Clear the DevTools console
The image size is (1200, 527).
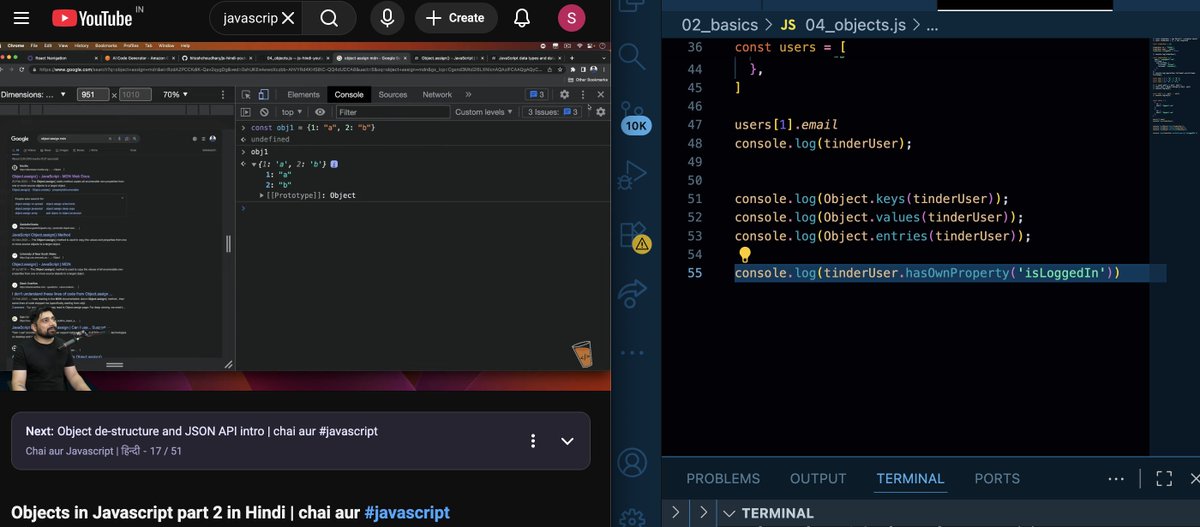point(264,112)
